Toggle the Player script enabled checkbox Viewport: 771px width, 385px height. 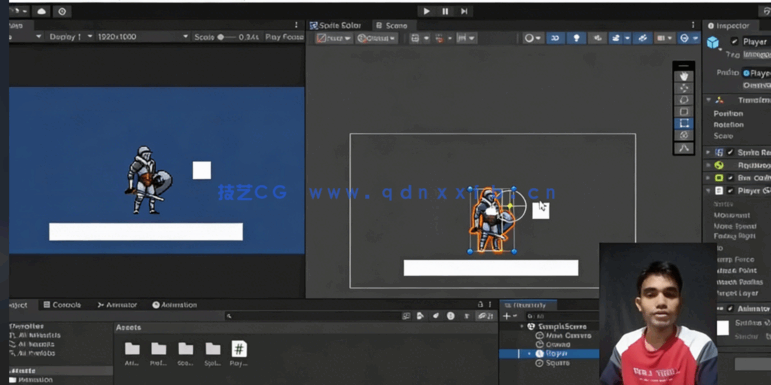(x=730, y=190)
